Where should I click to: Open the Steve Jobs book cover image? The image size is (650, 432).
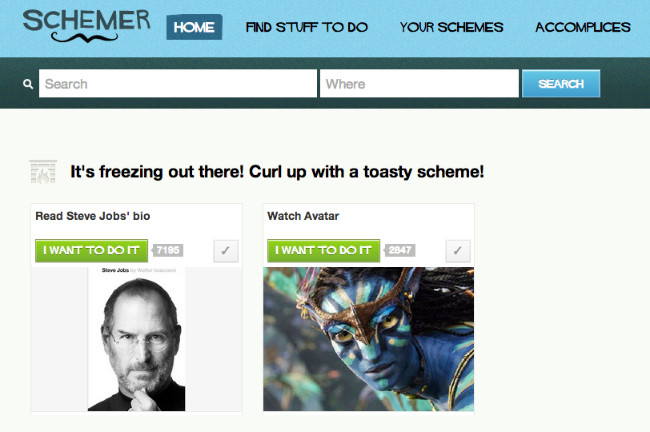pyautogui.click(x=136, y=339)
